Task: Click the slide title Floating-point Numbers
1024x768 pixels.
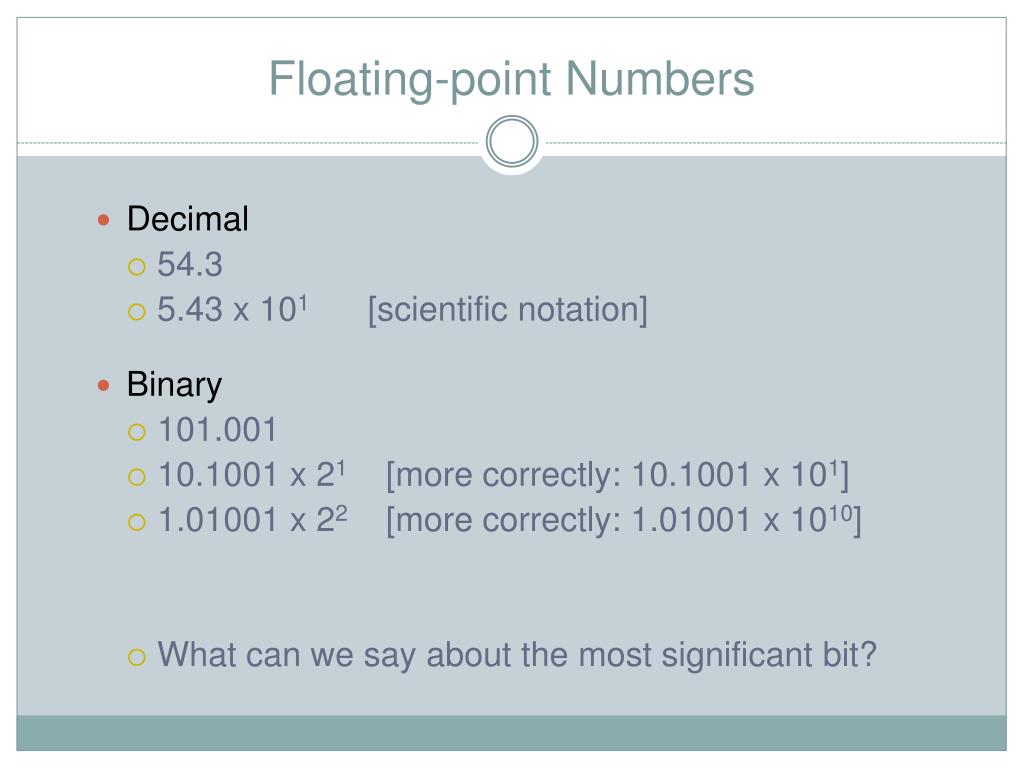Action: tap(511, 80)
